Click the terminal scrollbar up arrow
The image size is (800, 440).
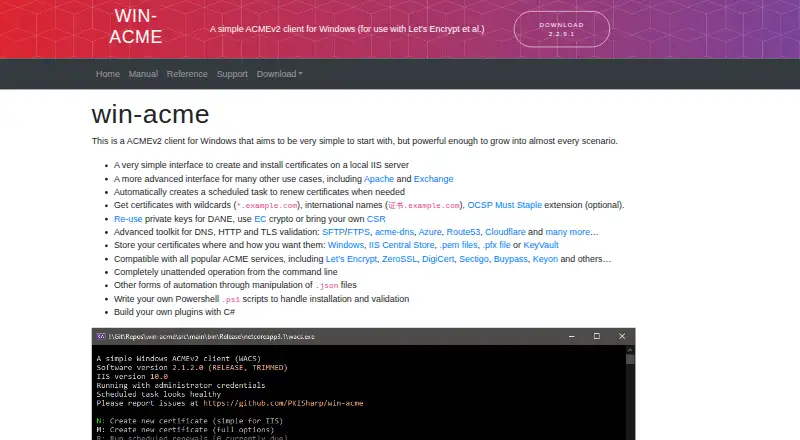(x=630, y=350)
